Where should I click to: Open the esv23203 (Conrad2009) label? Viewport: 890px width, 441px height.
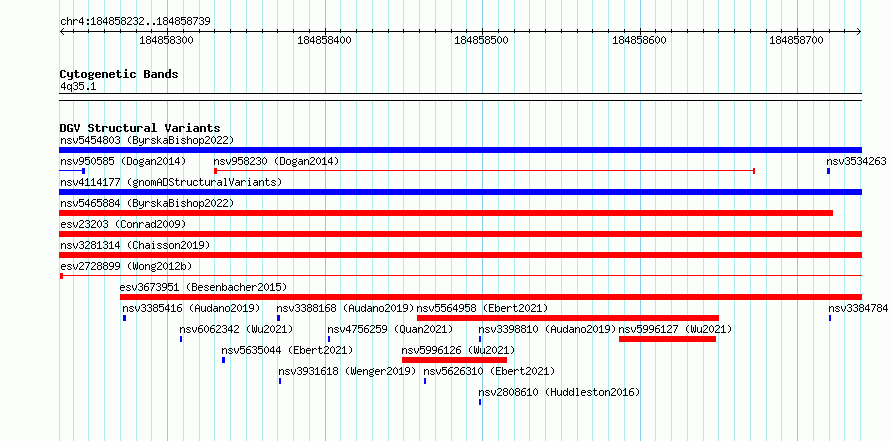(123, 224)
